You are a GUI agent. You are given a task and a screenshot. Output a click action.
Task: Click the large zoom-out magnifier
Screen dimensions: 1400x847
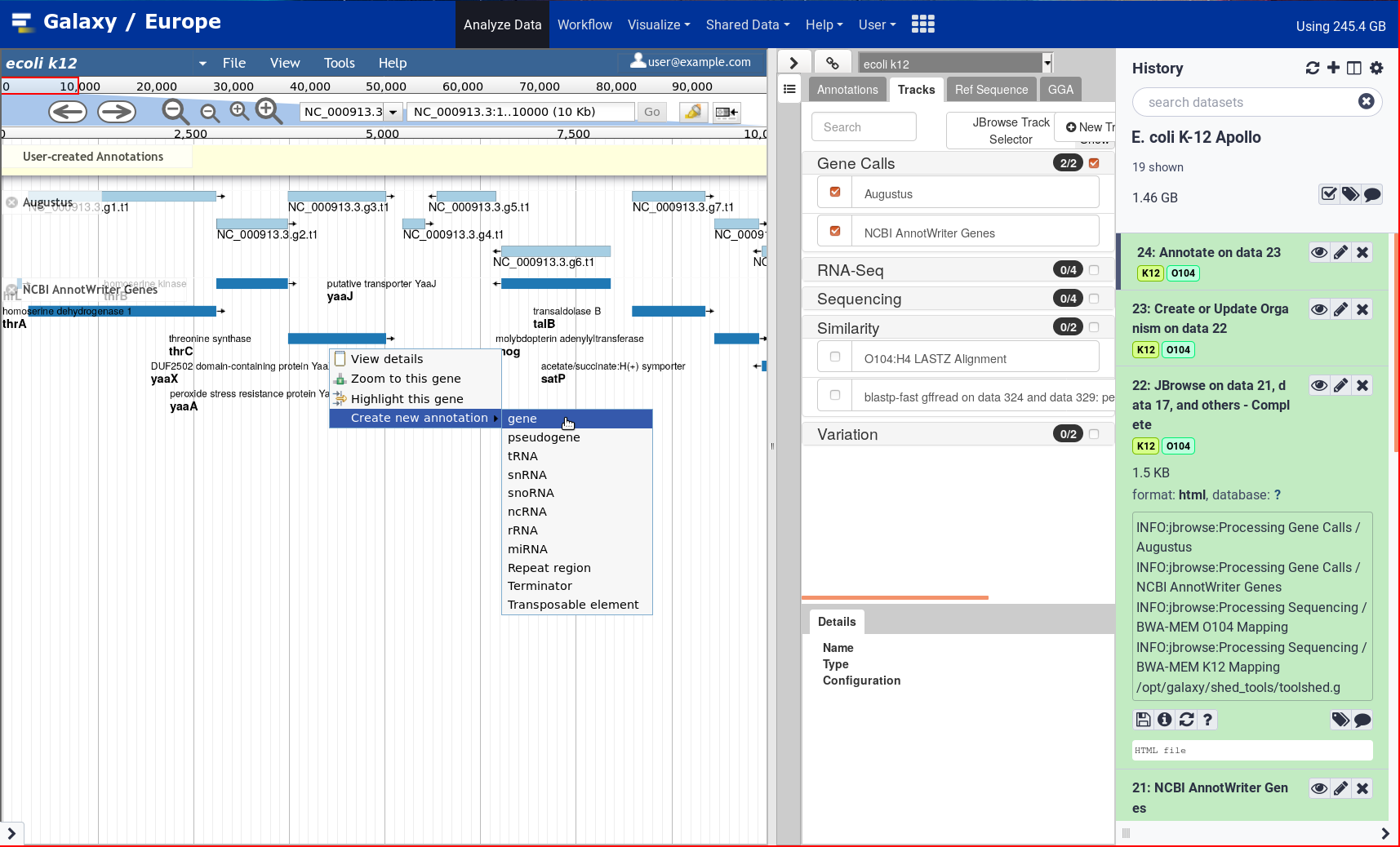tap(175, 112)
